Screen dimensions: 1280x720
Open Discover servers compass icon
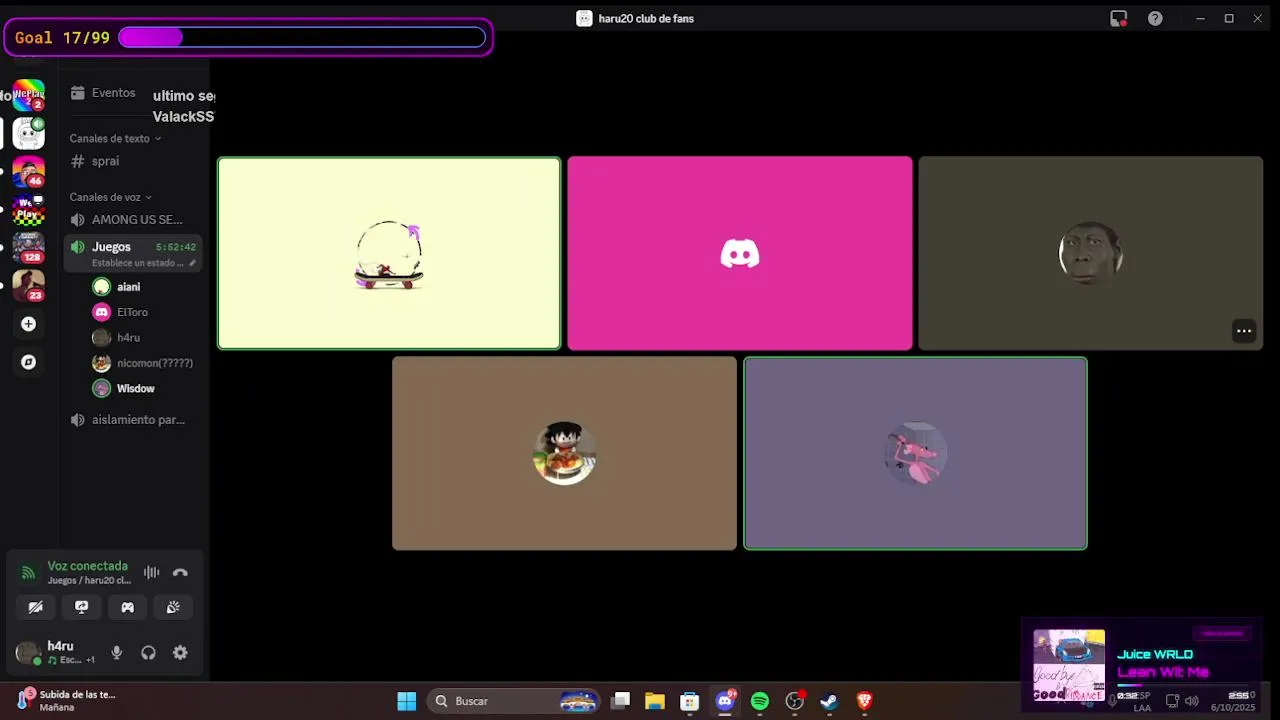(x=28, y=362)
